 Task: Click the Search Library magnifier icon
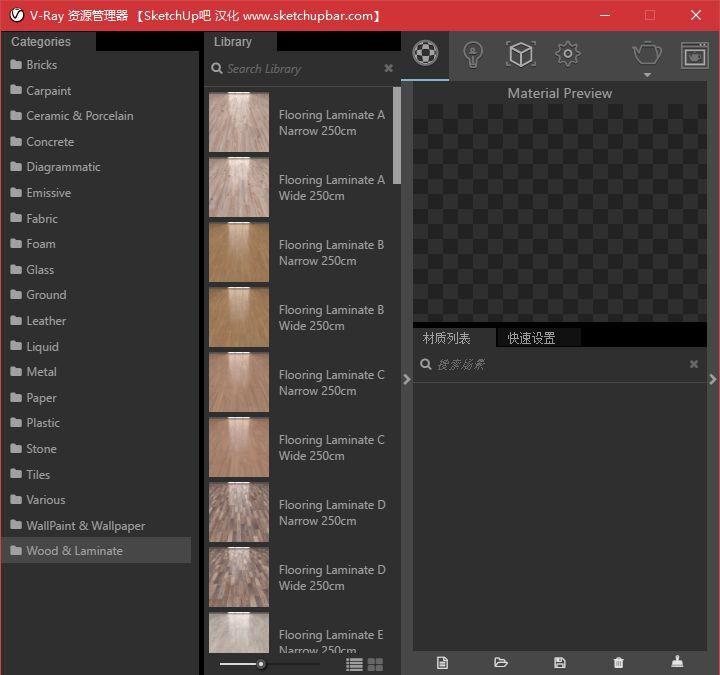click(x=217, y=68)
